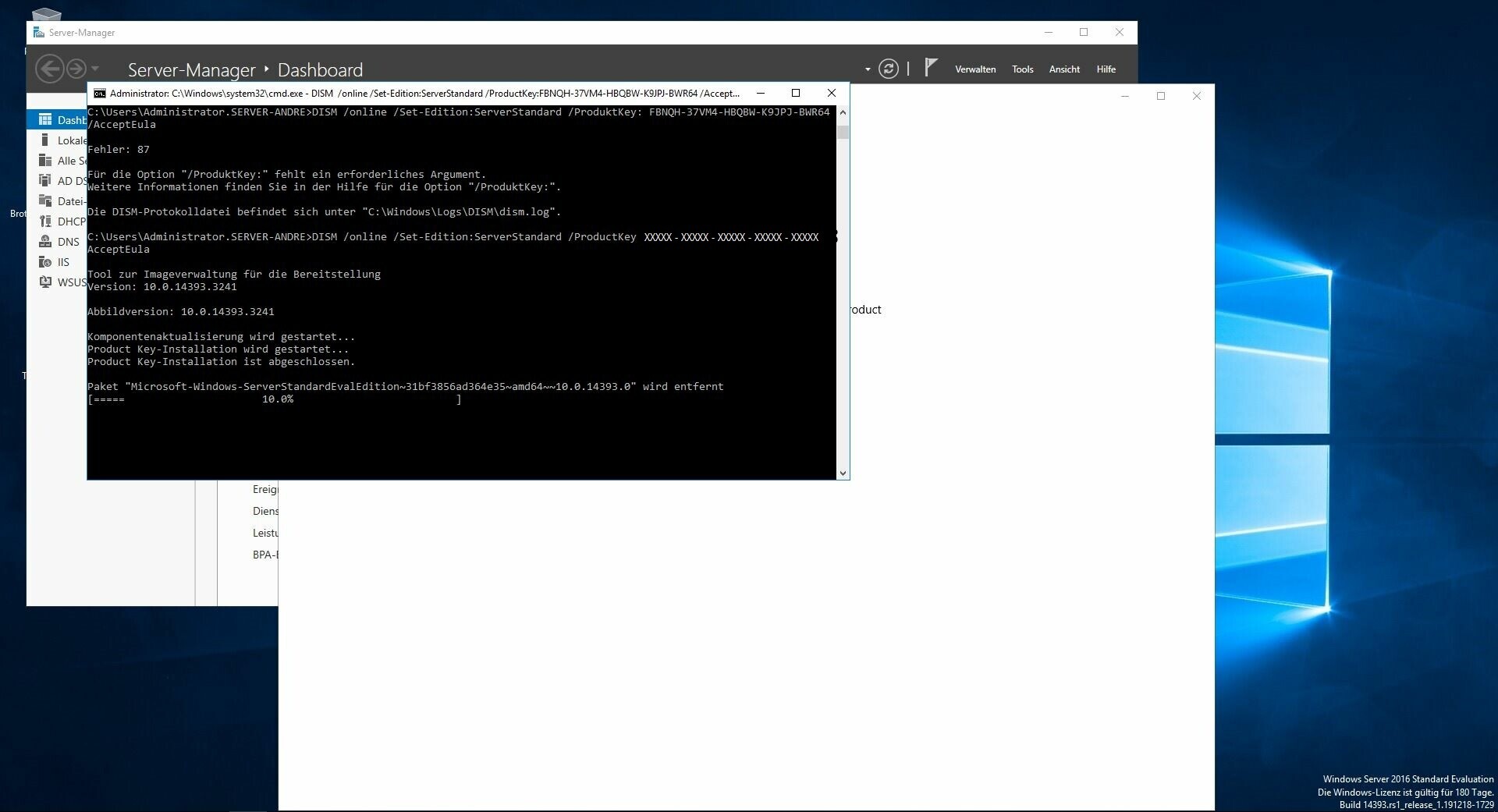Close the Server-Manager window
The height and width of the screenshot is (812, 1498).
click(x=1120, y=32)
